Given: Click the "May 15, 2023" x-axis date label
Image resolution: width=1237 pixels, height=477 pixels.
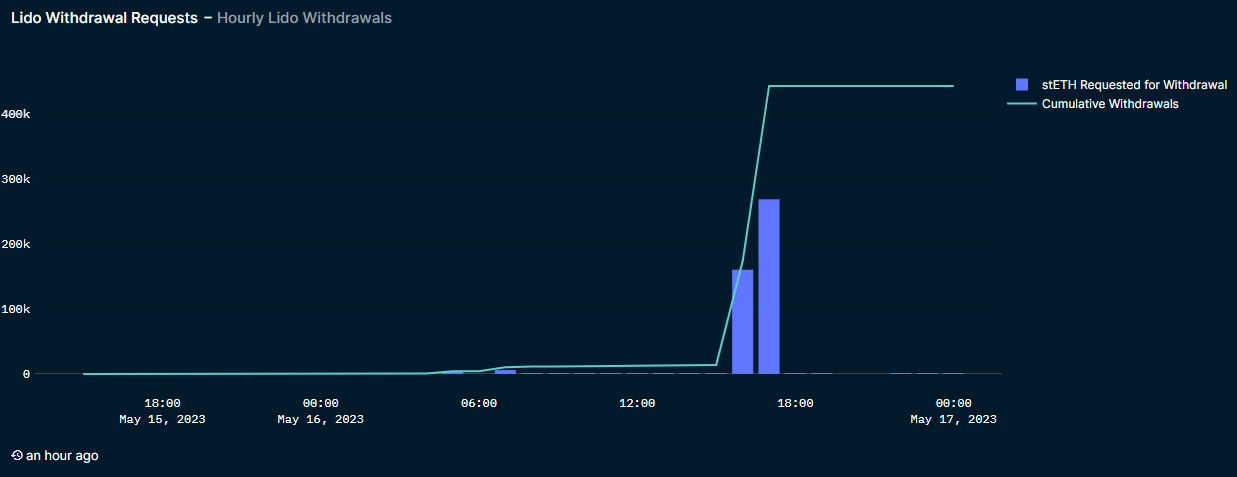Looking at the screenshot, I should 162,419.
